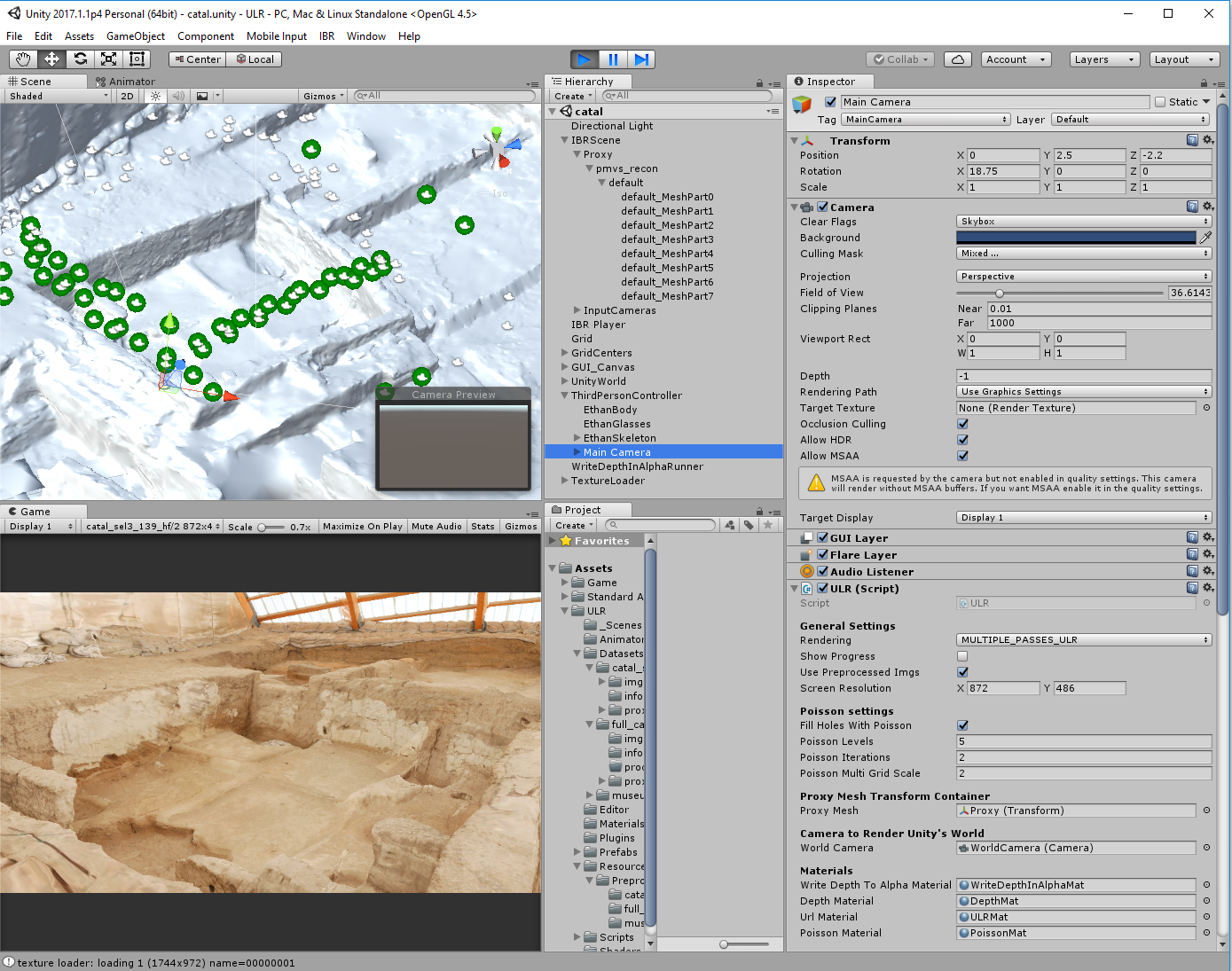The height and width of the screenshot is (971, 1232).
Task: Click the Field of View slider
Action: (x=1060, y=293)
